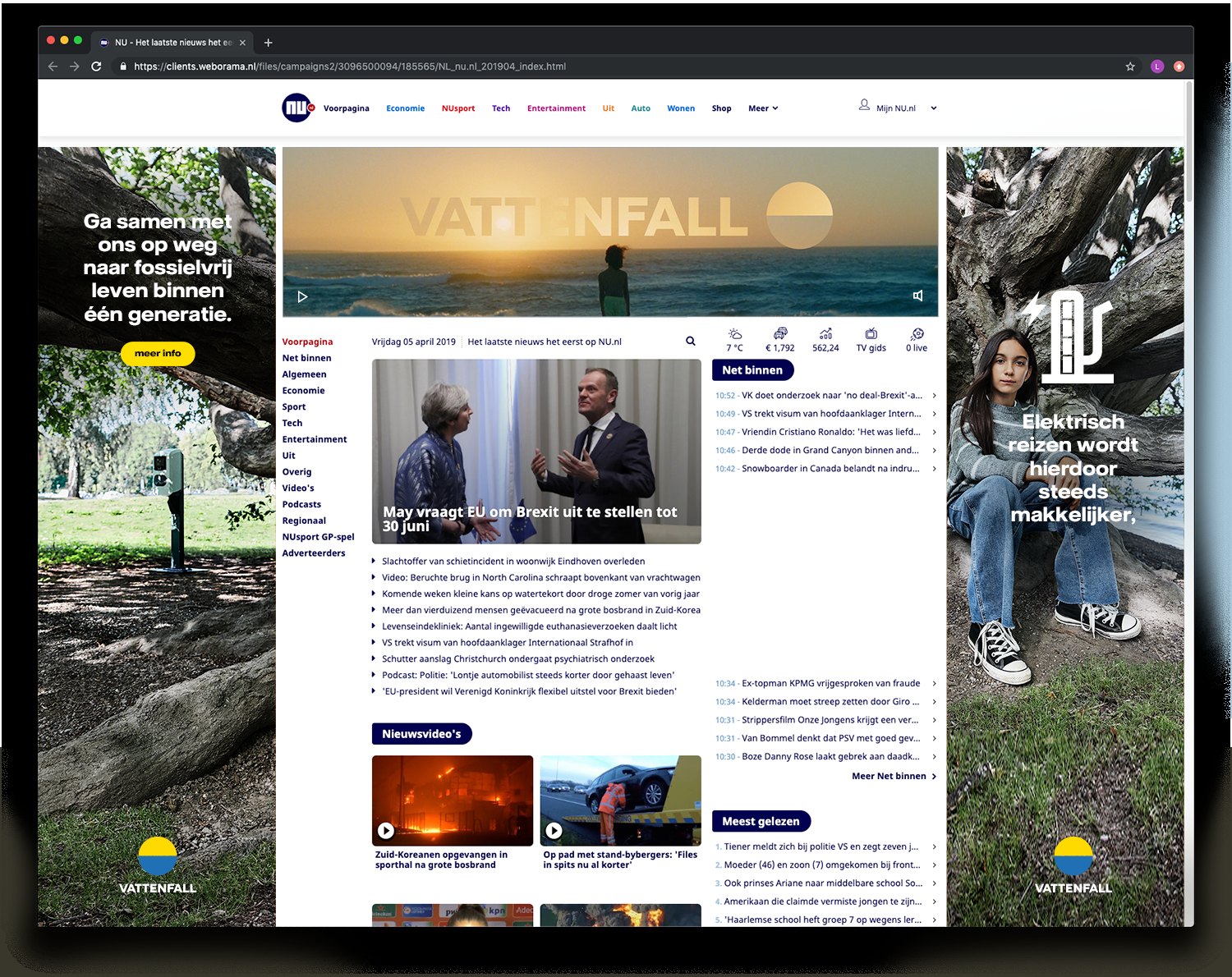Expand the Mijn NU.nl dropdown arrow
This screenshot has height=977, width=1232.
tap(934, 108)
